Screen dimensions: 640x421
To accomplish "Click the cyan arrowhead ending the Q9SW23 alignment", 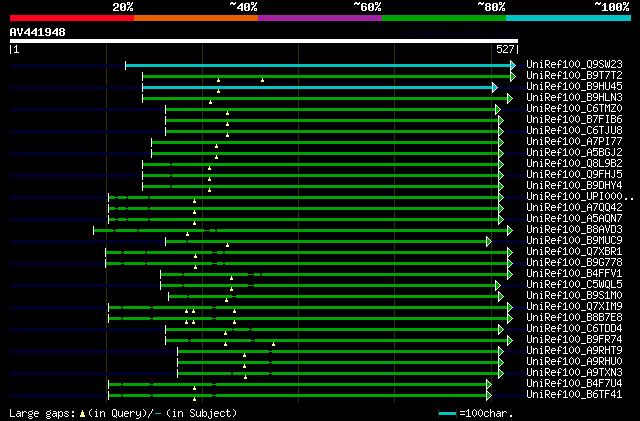I will pos(513,65).
